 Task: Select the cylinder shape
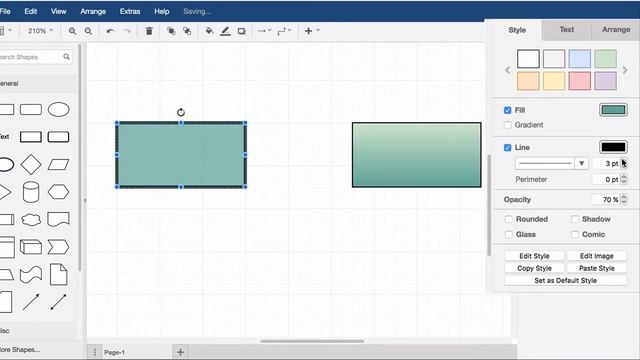click(31, 192)
